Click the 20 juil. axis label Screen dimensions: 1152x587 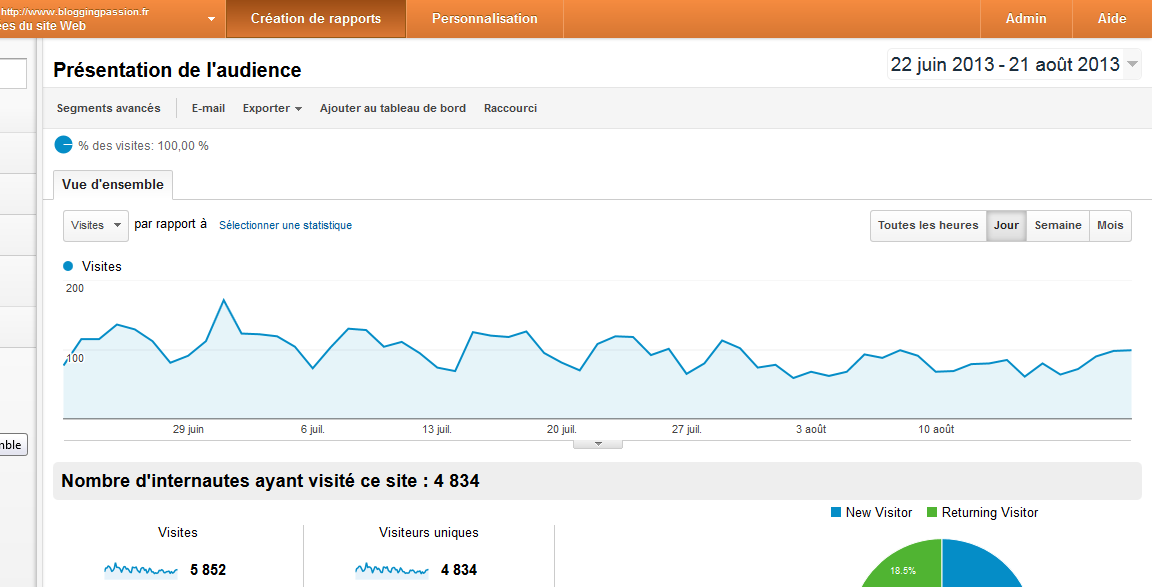[x=561, y=429]
